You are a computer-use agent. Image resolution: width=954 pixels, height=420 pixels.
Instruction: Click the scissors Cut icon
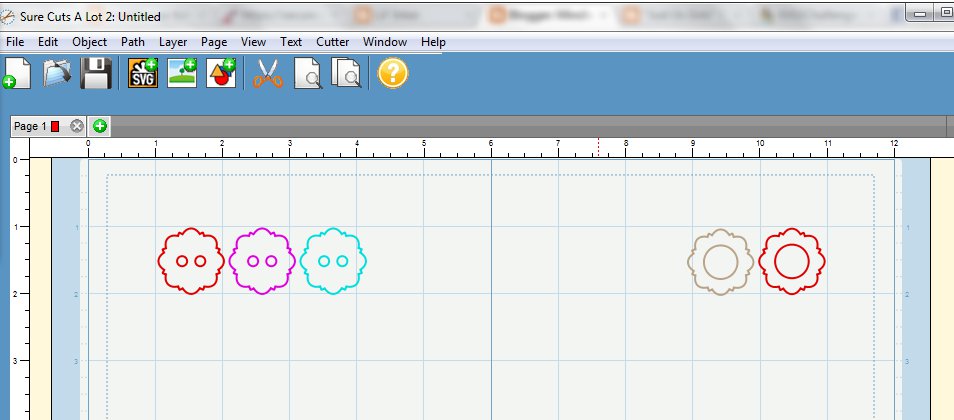tap(268, 74)
